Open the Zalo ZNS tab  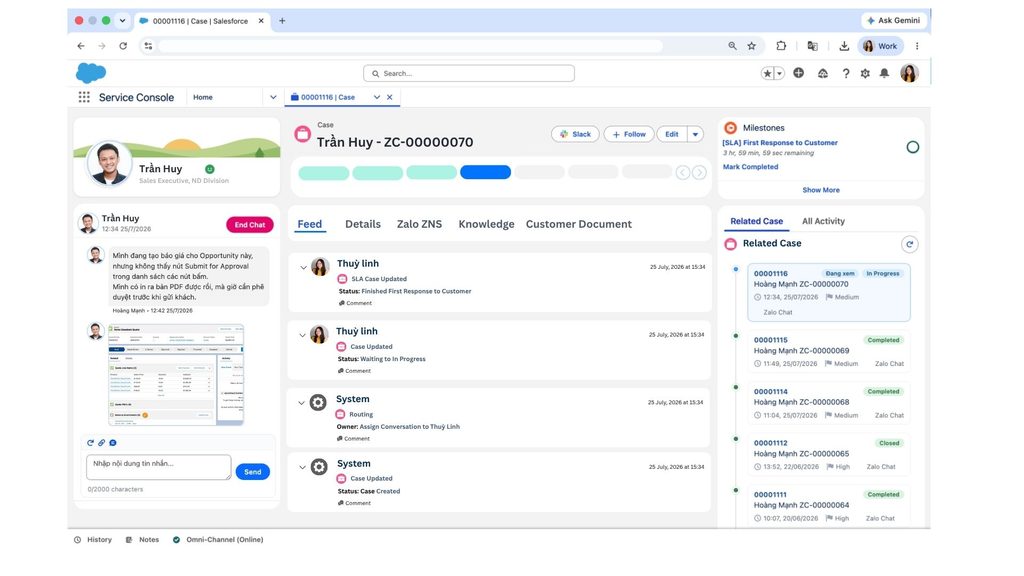pos(419,224)
